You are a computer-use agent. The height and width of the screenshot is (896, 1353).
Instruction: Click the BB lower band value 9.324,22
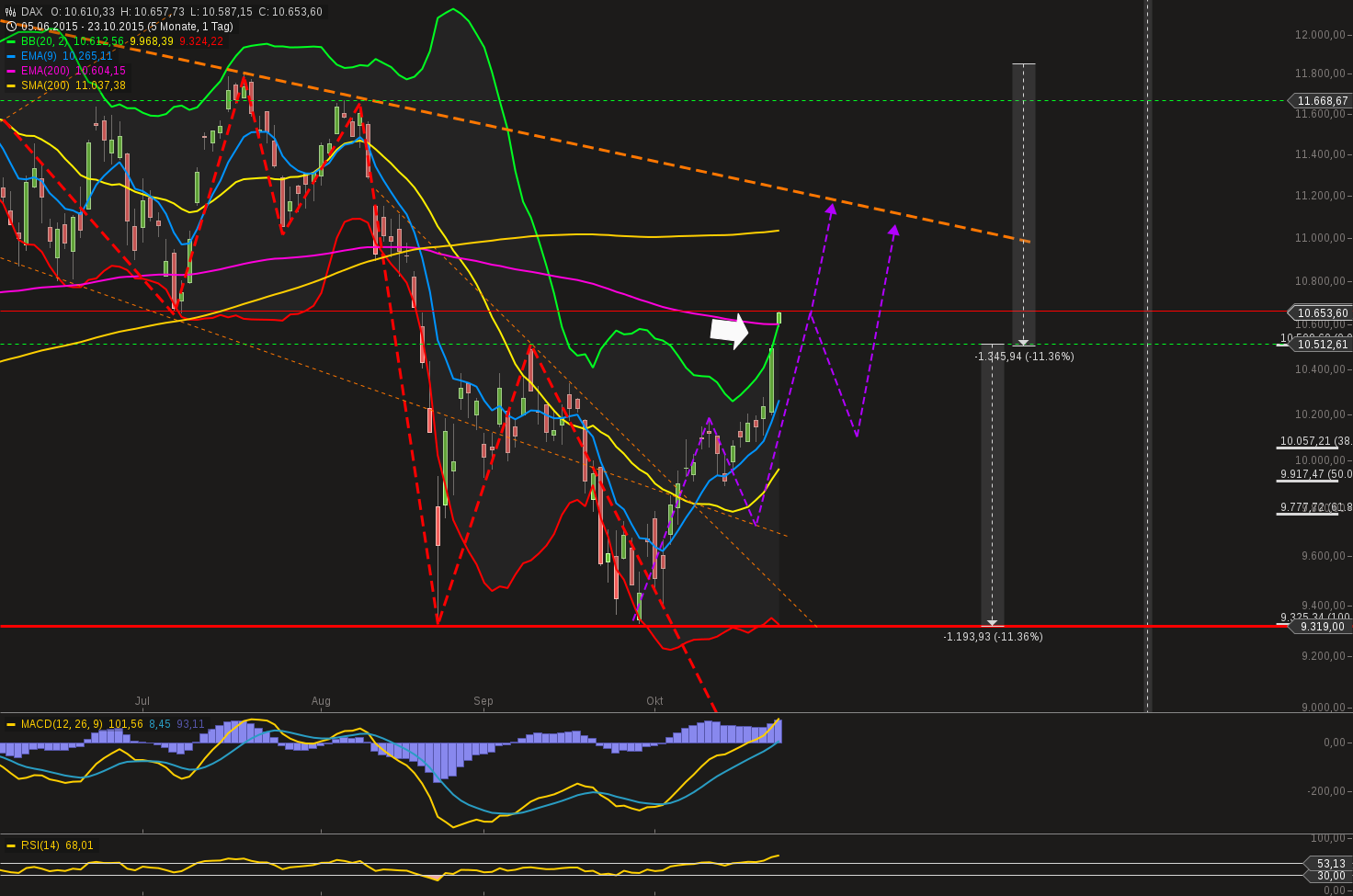pyautogui.click(x=201, y=41)
